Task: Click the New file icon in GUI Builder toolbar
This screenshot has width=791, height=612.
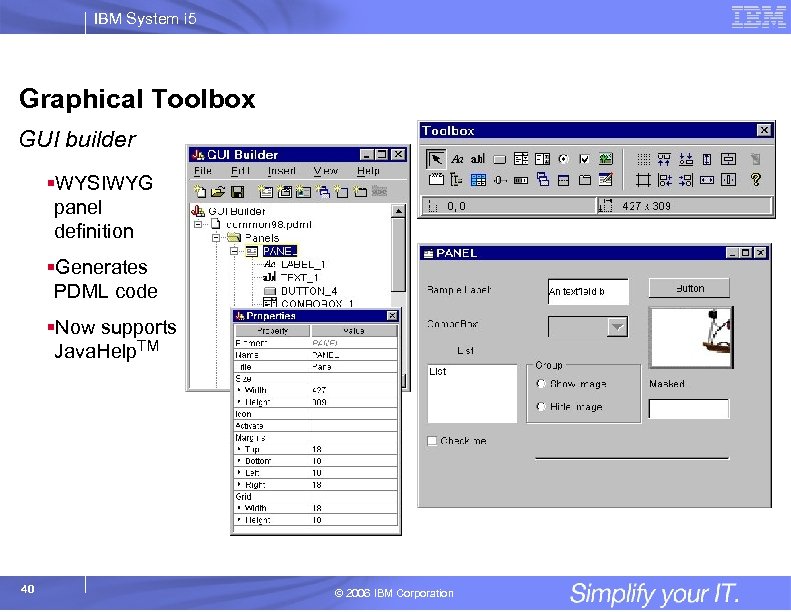Action: pyautogui.click(x=200, y=191)
